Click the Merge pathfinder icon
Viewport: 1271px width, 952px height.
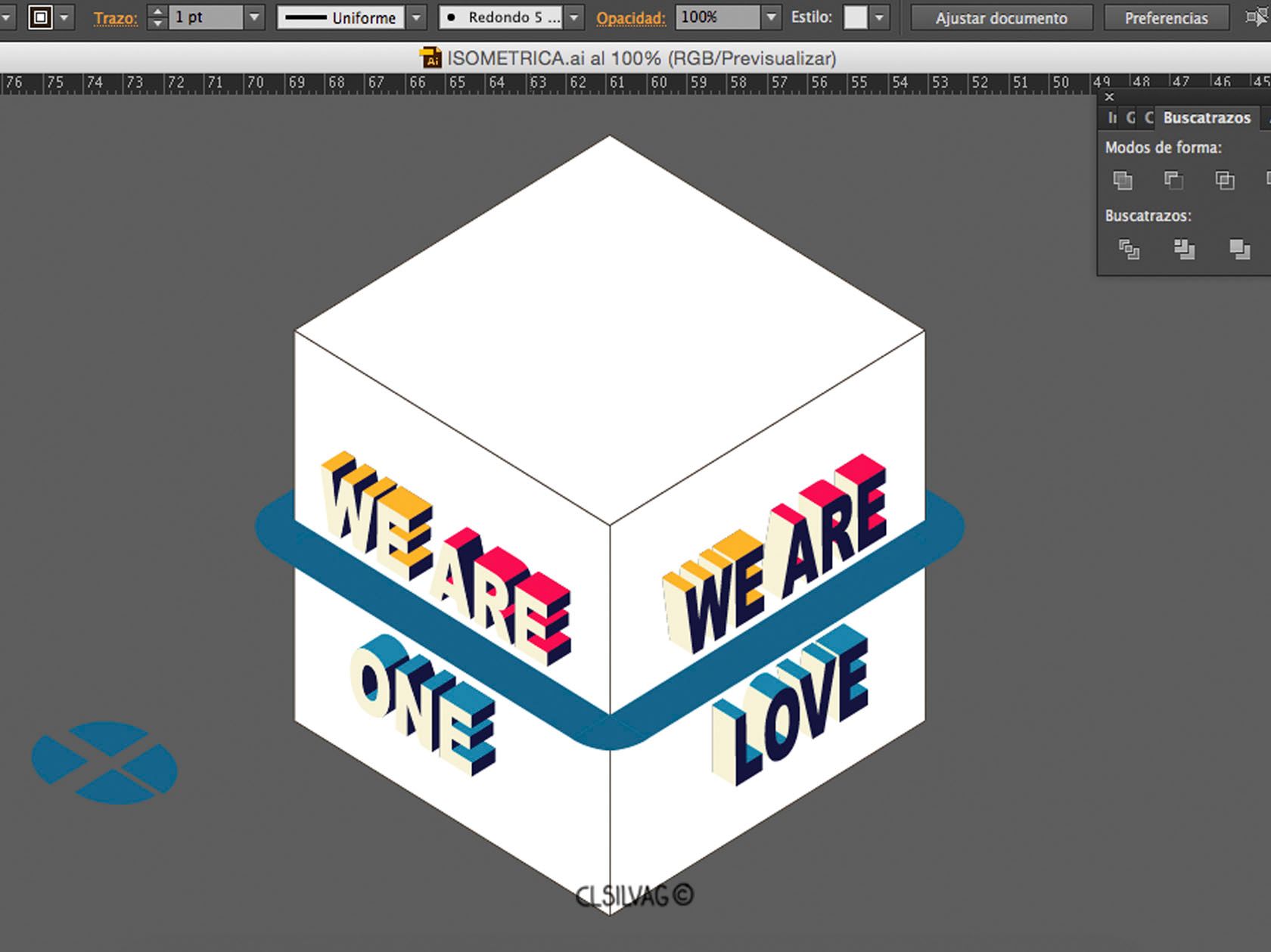click(x=1239, y=249)
